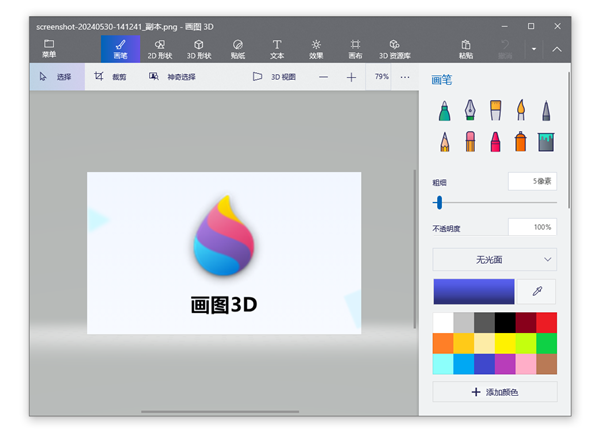Switch to the 贴纸 stickers tab
The image size is (600, 434).
(238, 49)
